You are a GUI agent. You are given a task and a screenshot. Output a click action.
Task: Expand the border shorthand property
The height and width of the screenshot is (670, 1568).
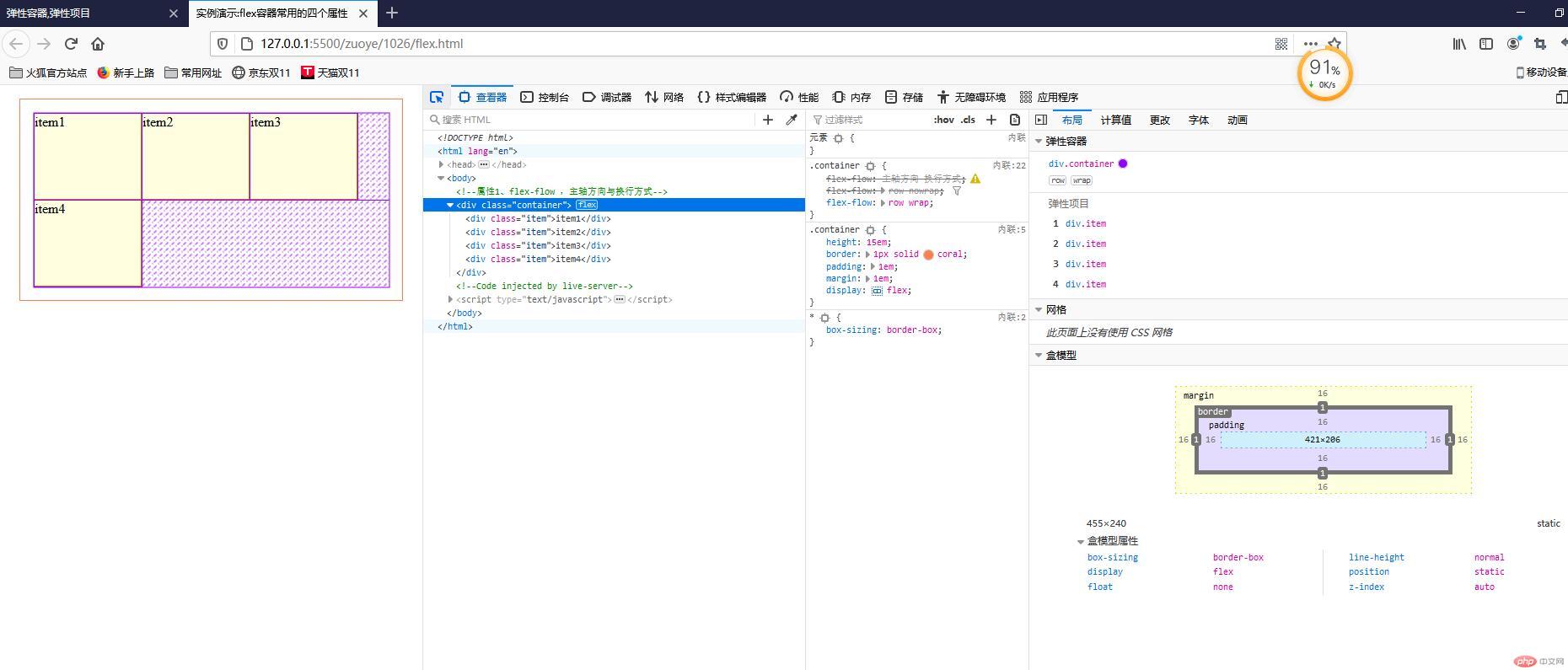[x=867, y=254]
